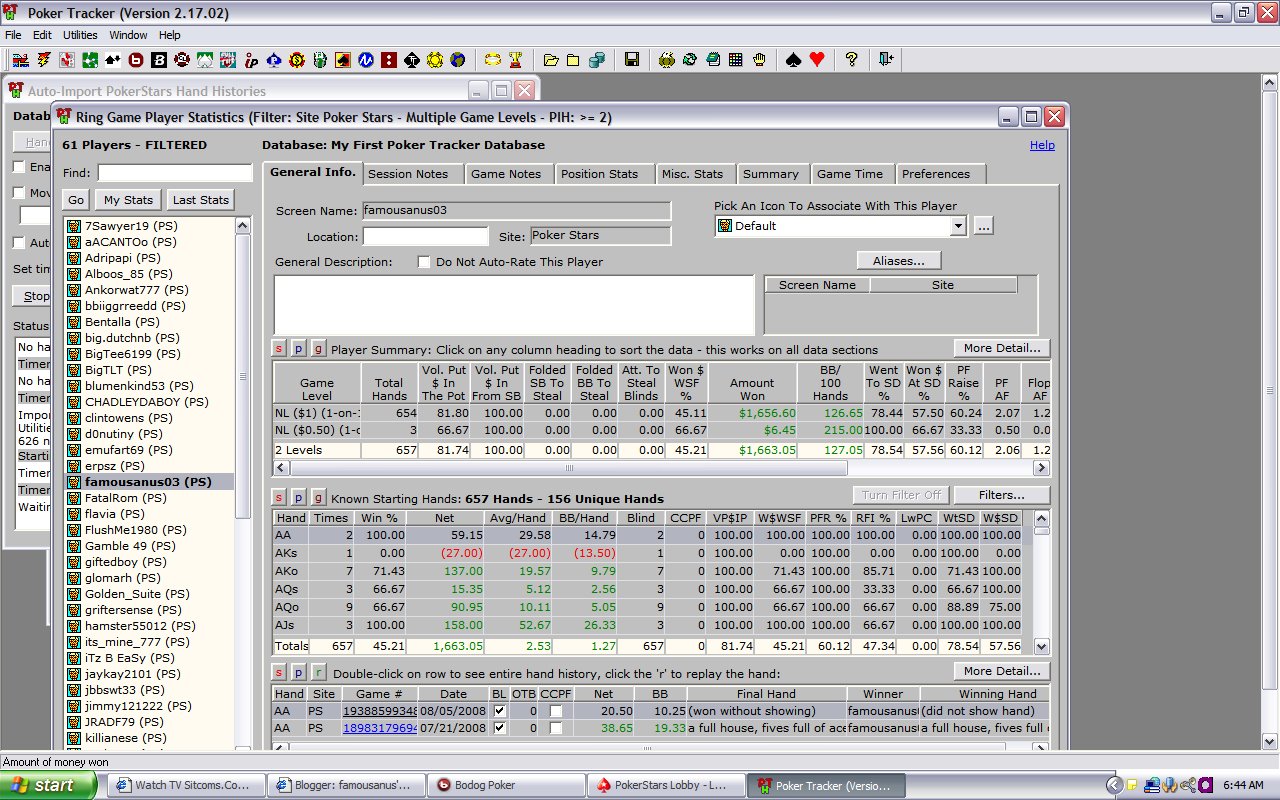Toggle the 's' button beside Player Summary
This screenshot has width=1280, height=800.
click(x=279, y=349)
